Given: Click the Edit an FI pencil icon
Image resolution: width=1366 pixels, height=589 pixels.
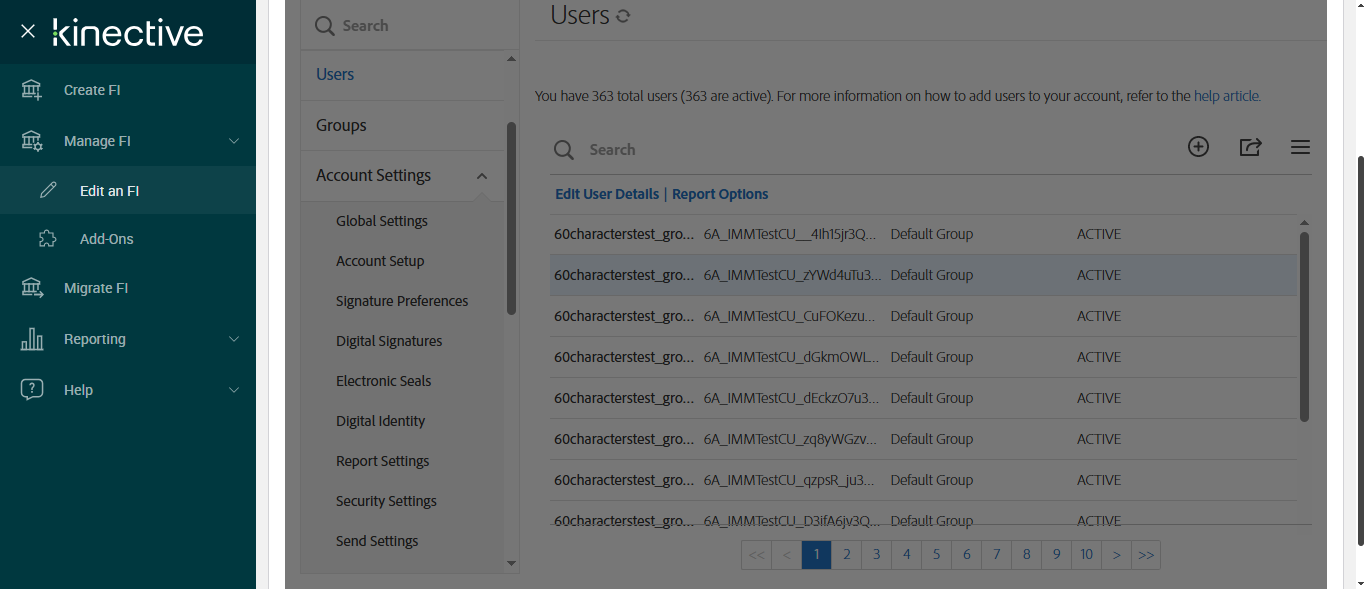Looking at the screenshot, I should [48, 190].
